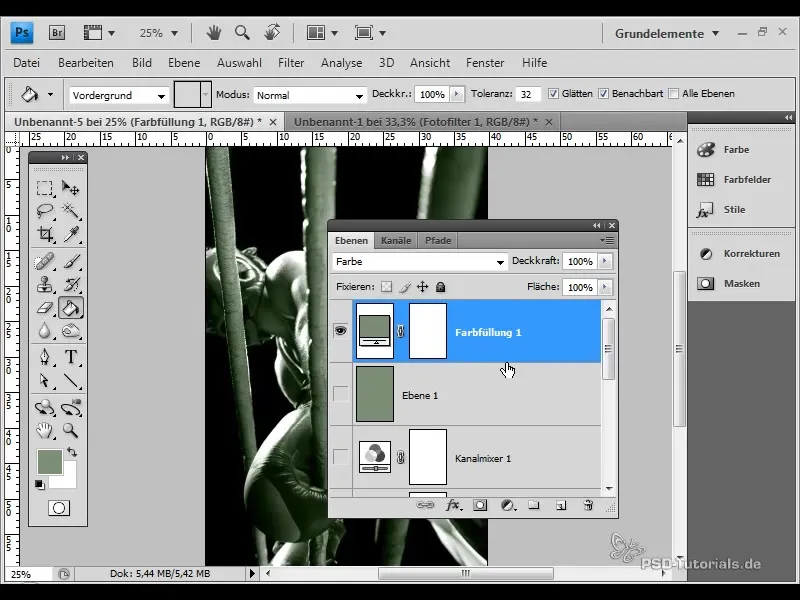Click the link layers icon

pyautogui.click(x=425, y=505)
